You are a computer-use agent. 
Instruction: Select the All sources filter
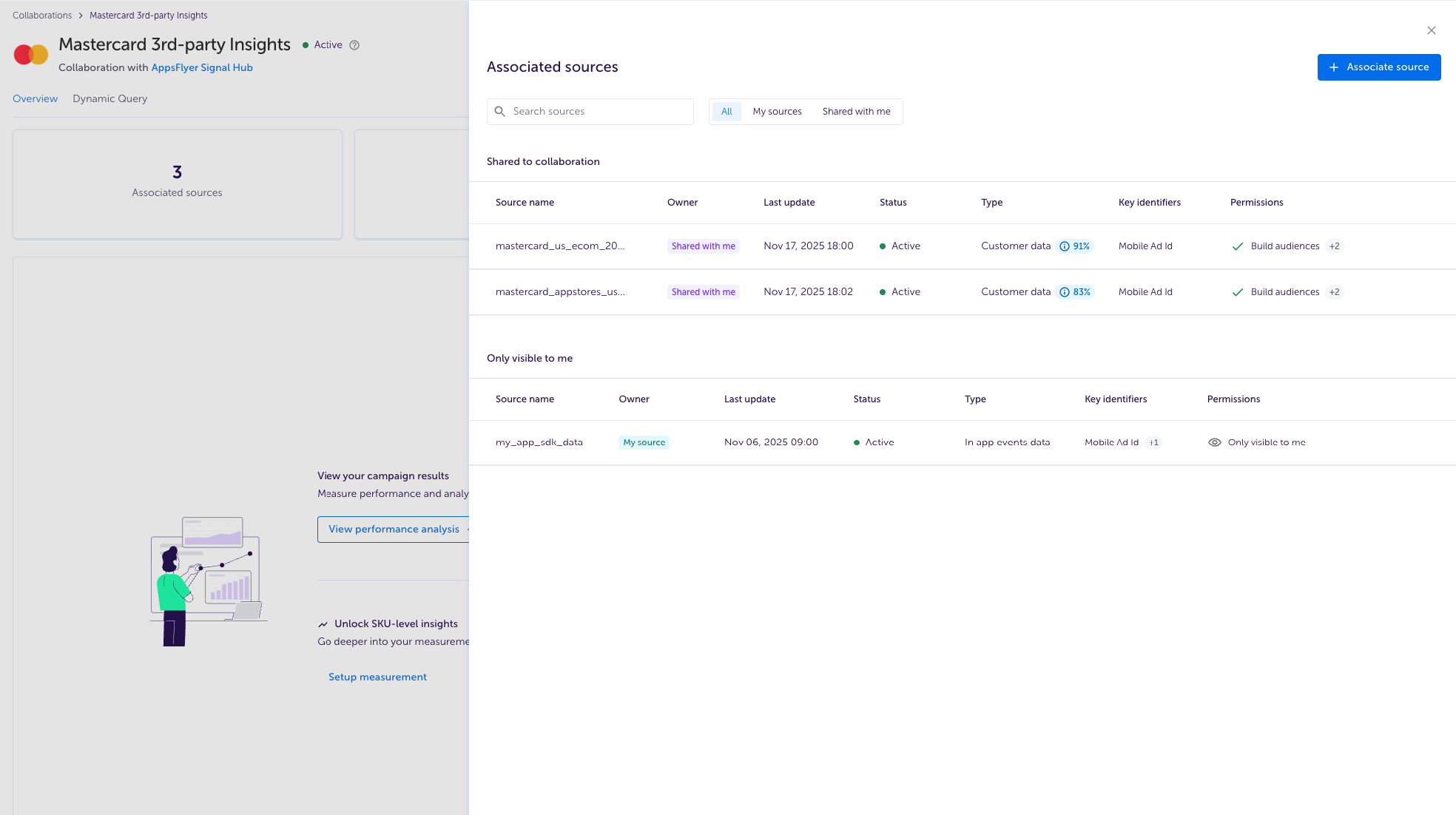726,112
